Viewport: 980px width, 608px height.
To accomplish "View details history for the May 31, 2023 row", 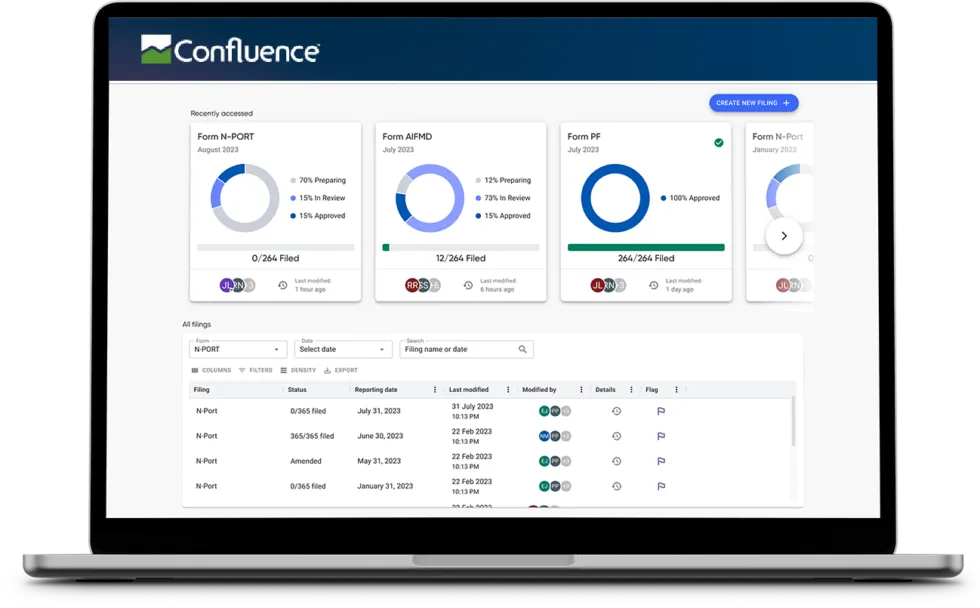I will click(x=616, y=461).
